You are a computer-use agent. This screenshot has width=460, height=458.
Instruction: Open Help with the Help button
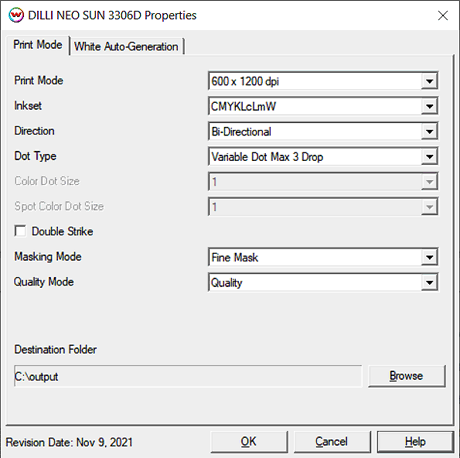point(415,442)
